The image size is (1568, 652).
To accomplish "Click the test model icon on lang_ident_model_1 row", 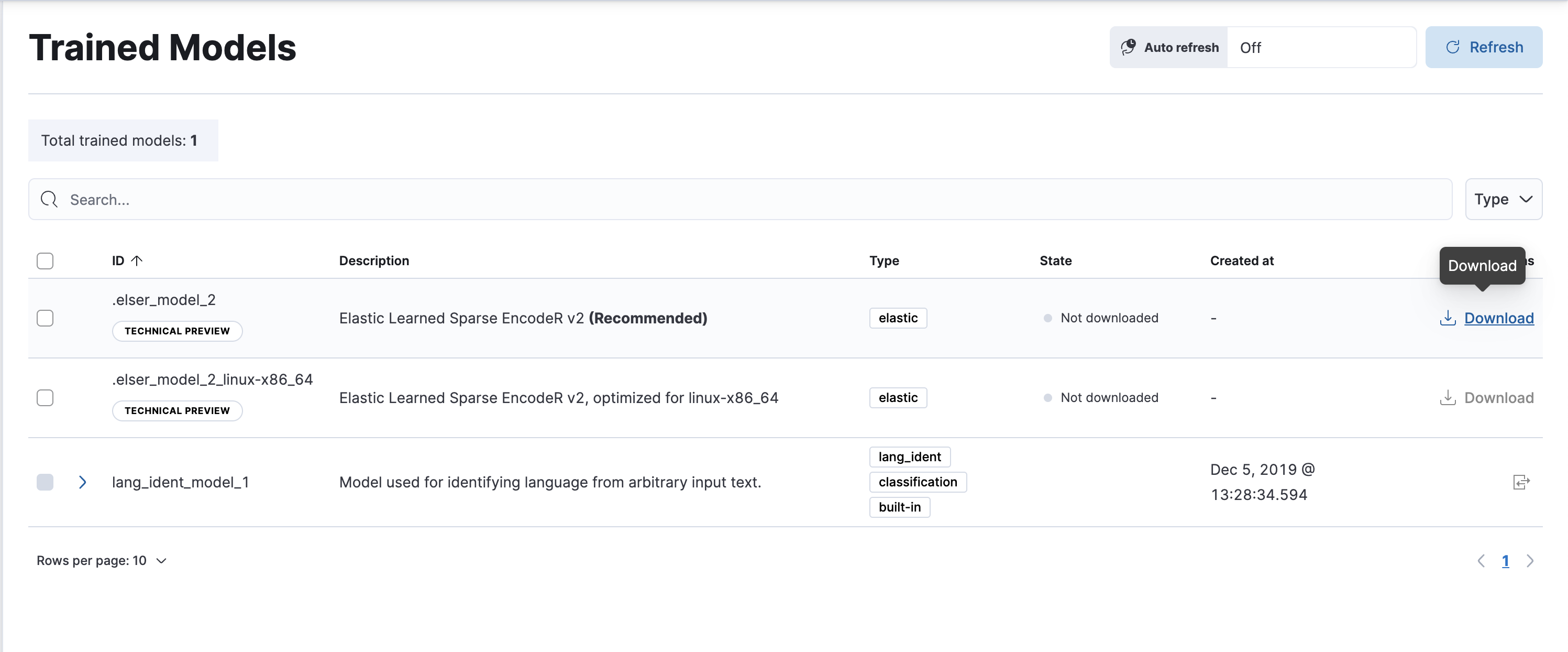I will 1522,482.
